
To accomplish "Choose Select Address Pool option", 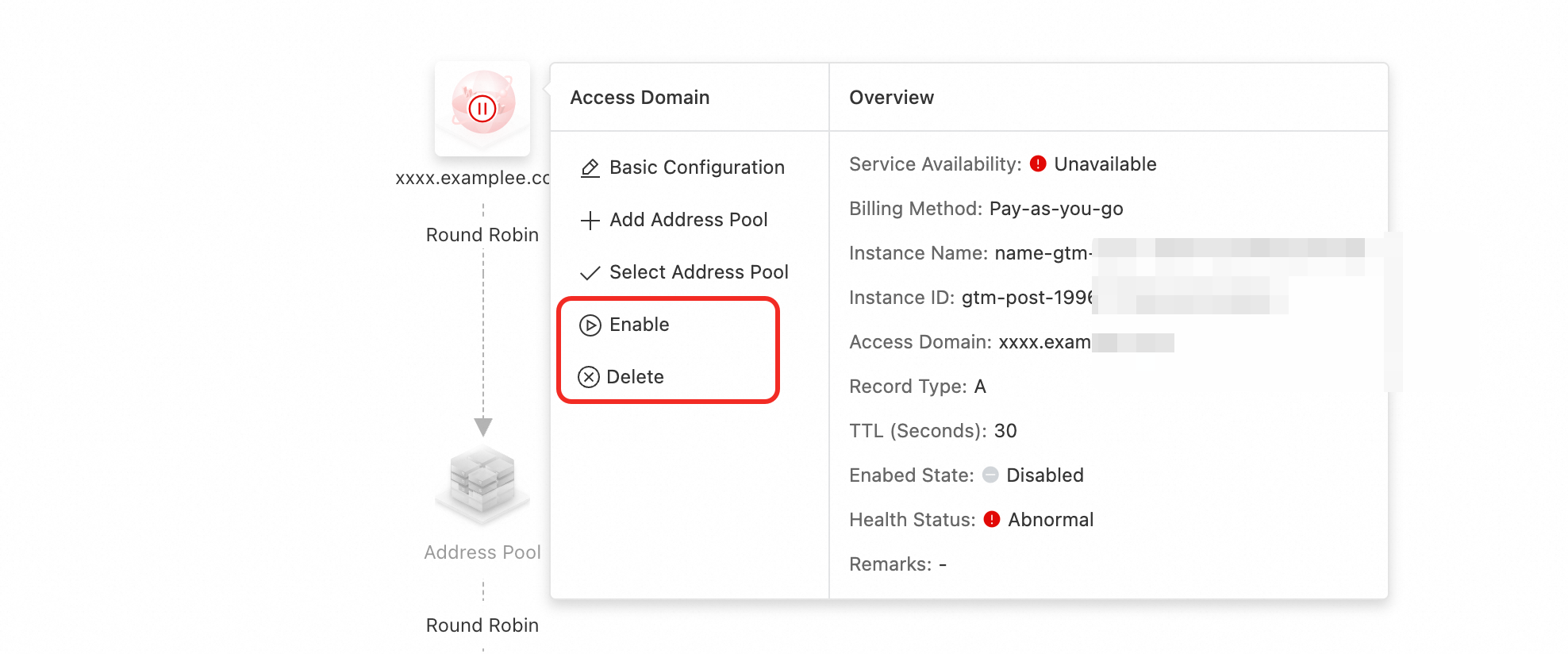I will point(698,273).
